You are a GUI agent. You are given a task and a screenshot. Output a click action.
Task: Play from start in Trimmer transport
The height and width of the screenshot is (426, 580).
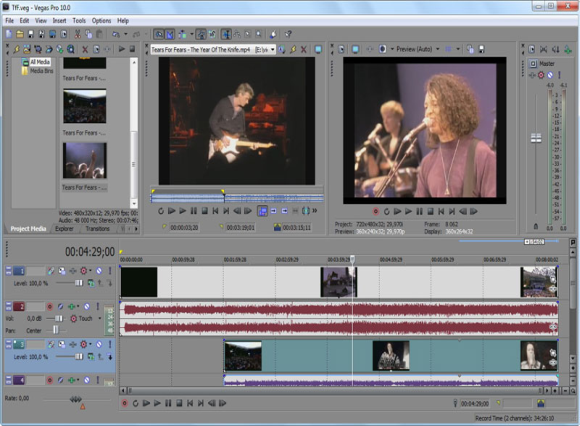172,211
